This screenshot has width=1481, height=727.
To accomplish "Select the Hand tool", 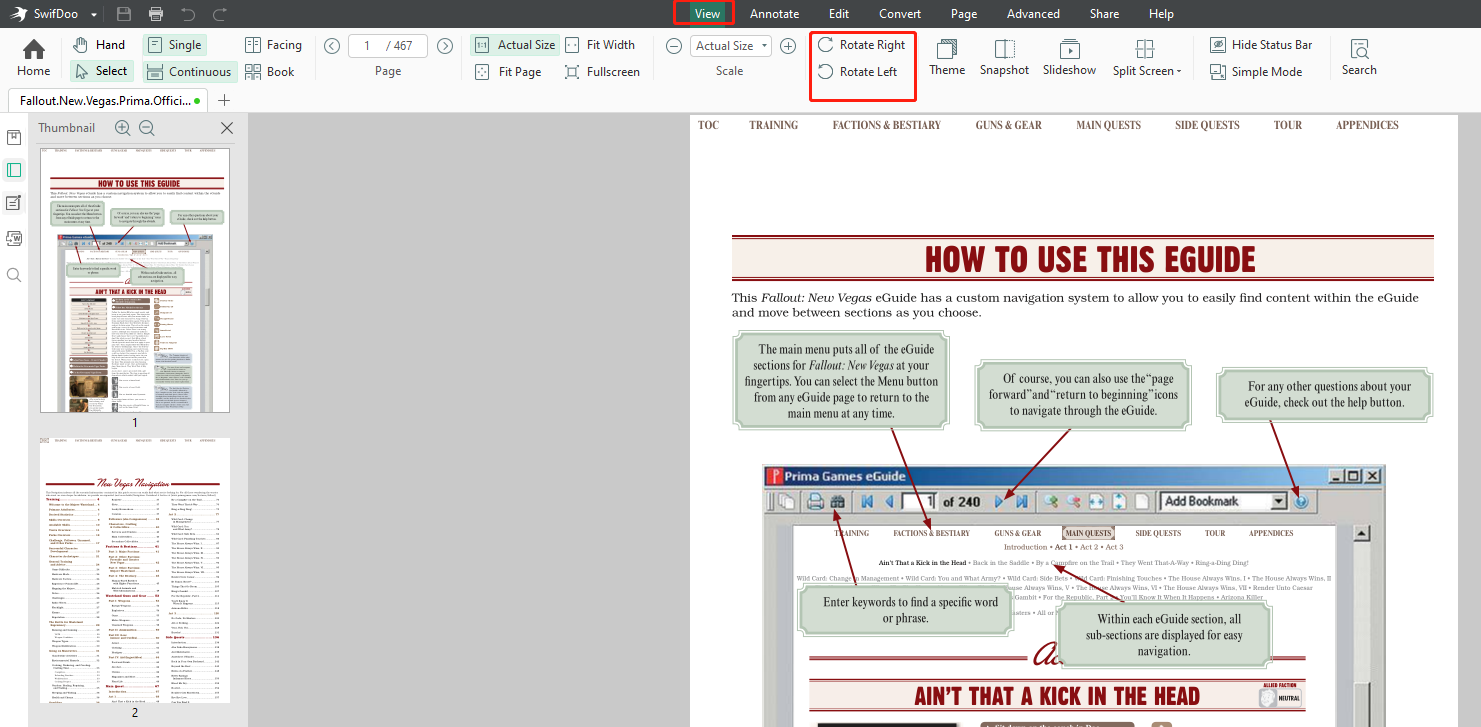I will (100, 45).
